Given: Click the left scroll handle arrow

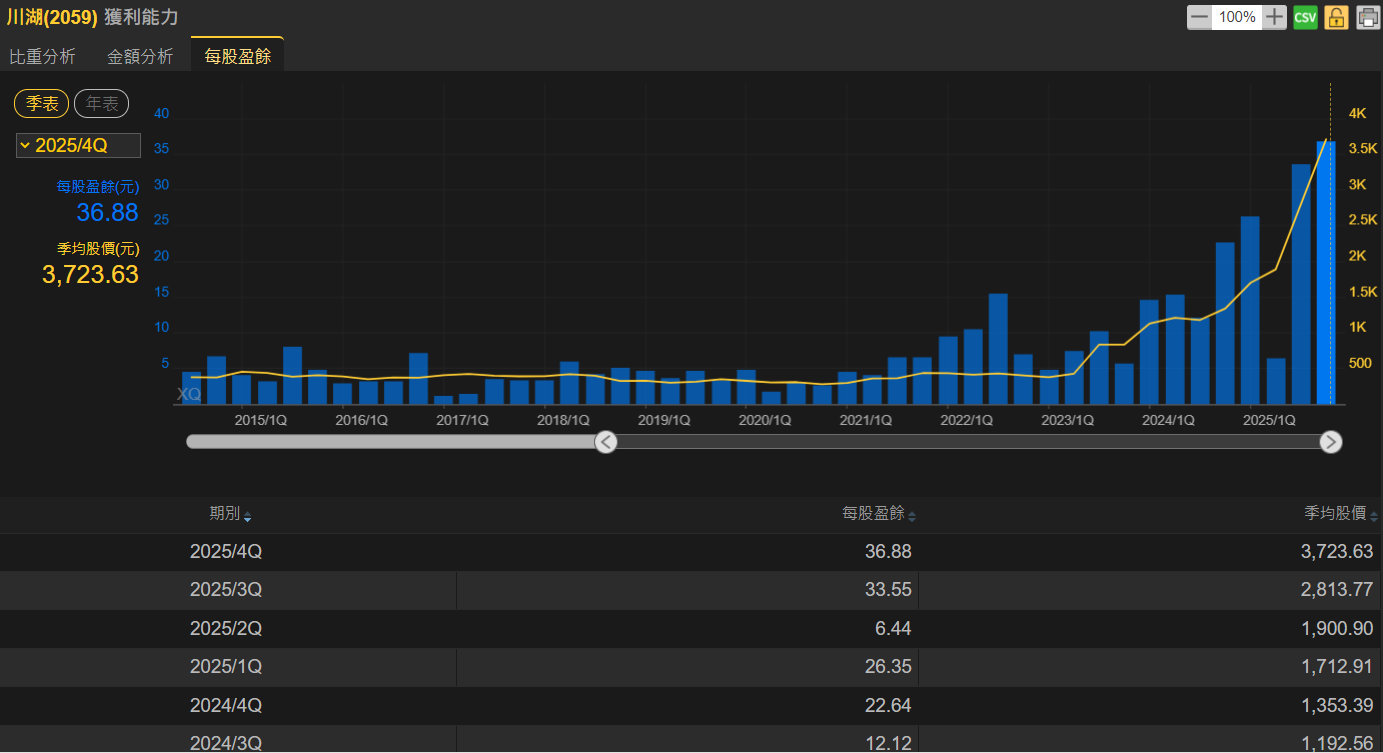Looking at the screenshot, I should (606, 442).
